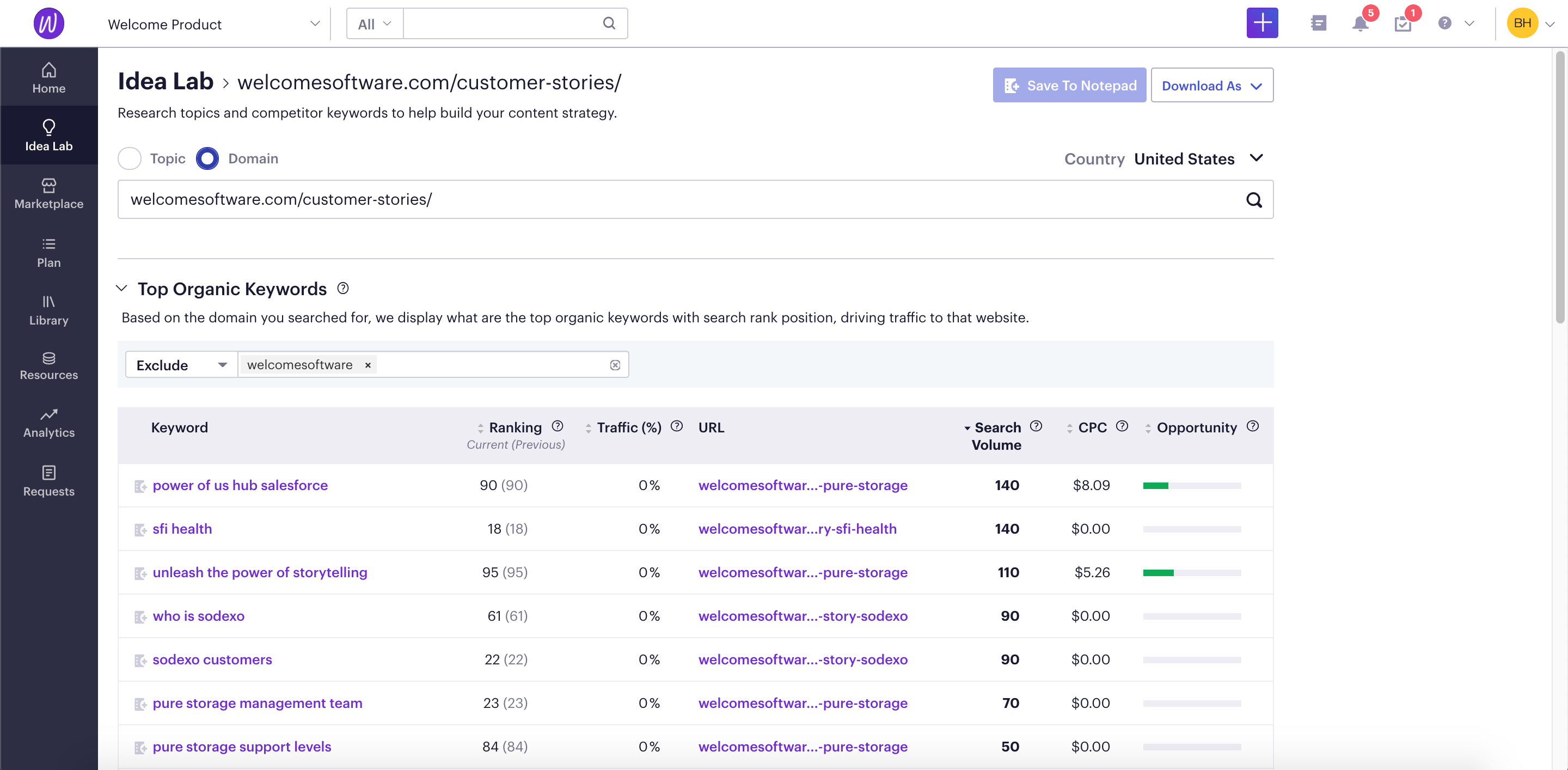Open the BH user avatar
Image resolution: width=1568 pixels, height=770 pixels.
[1522, 23]
